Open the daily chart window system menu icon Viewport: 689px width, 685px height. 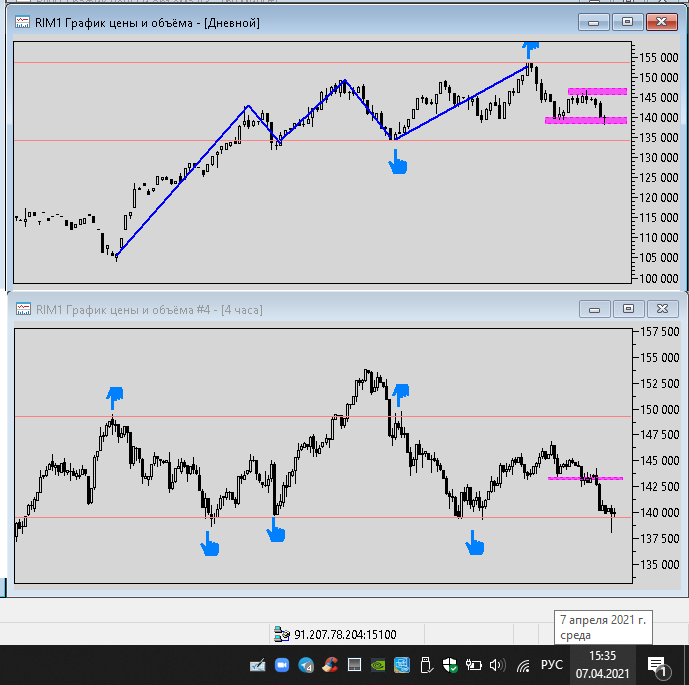pos(22,22)
